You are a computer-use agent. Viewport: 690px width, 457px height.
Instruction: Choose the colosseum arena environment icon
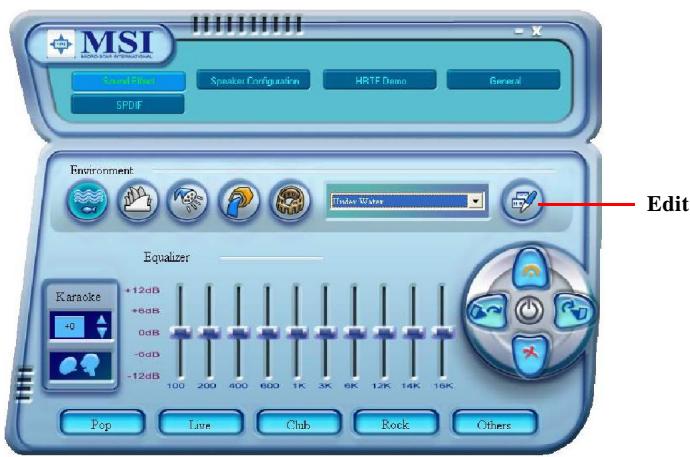coord(290,201)
